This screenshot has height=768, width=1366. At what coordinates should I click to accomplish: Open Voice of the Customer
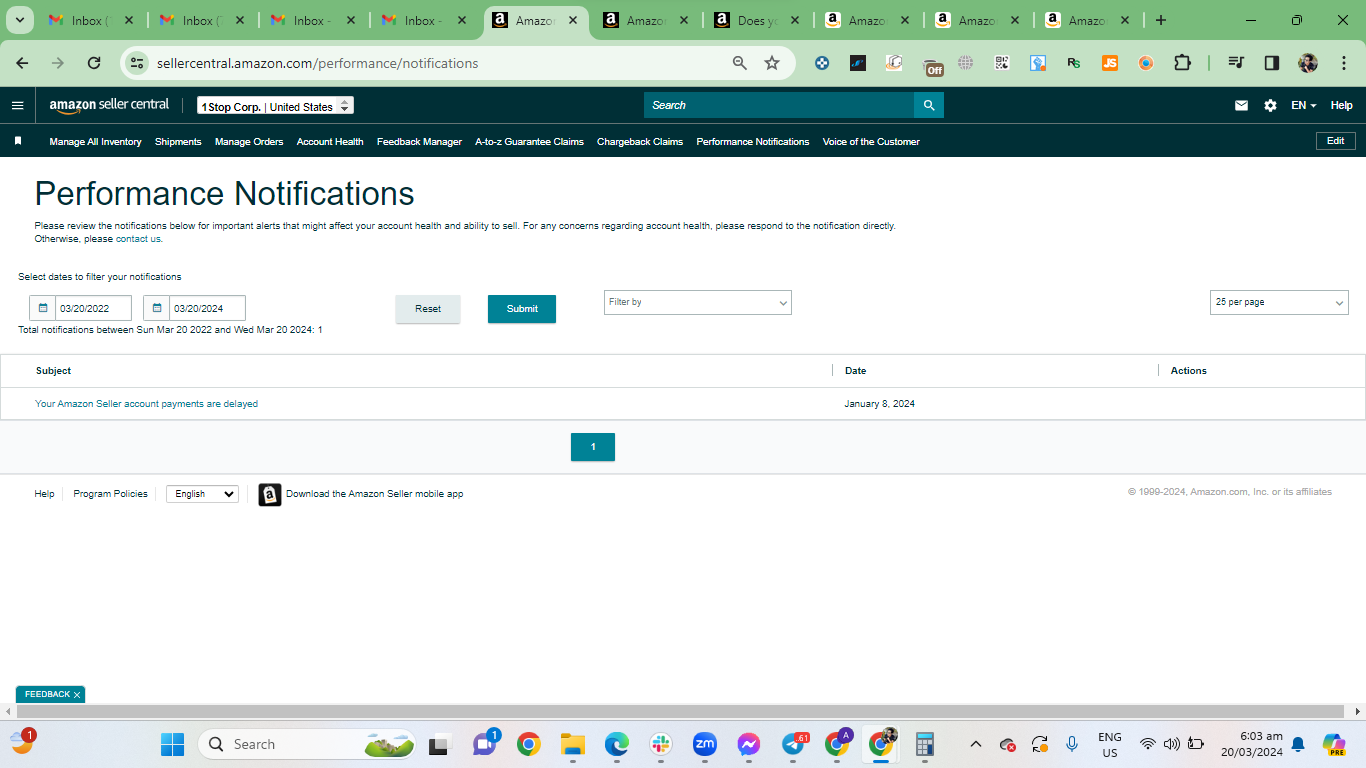871,142
